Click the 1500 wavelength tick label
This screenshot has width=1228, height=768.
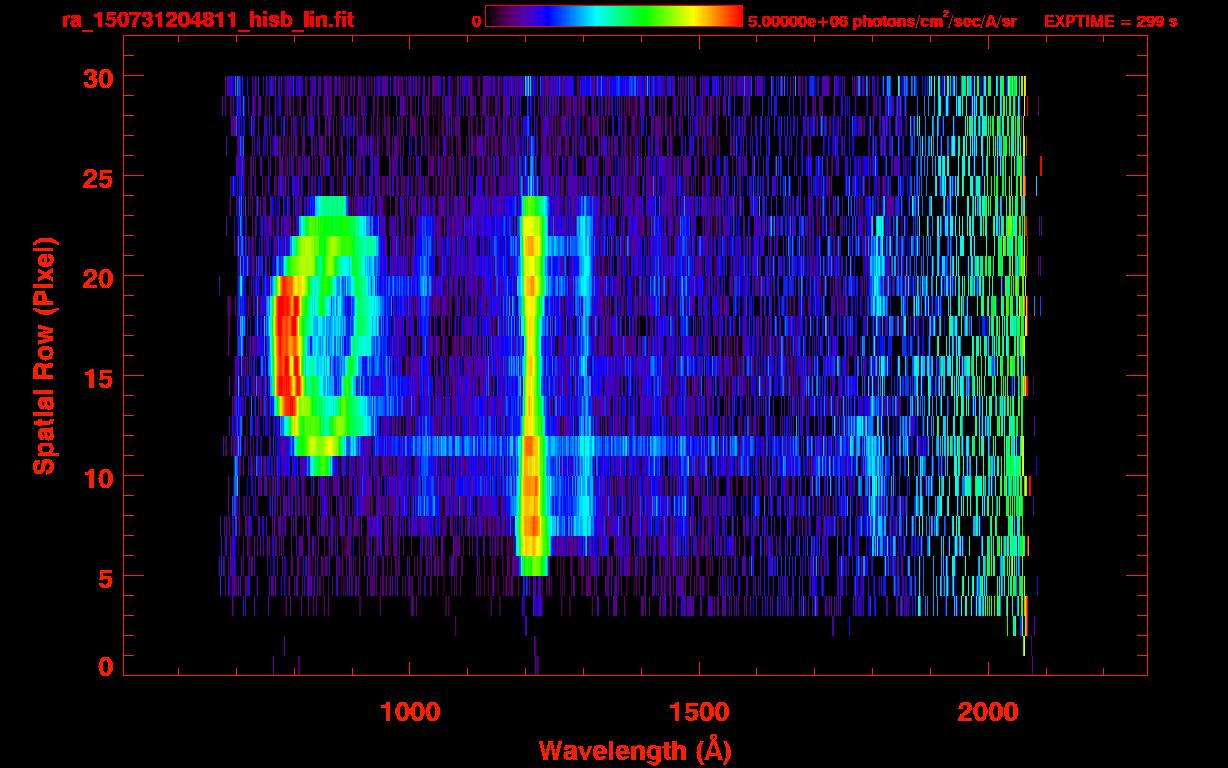699,712
